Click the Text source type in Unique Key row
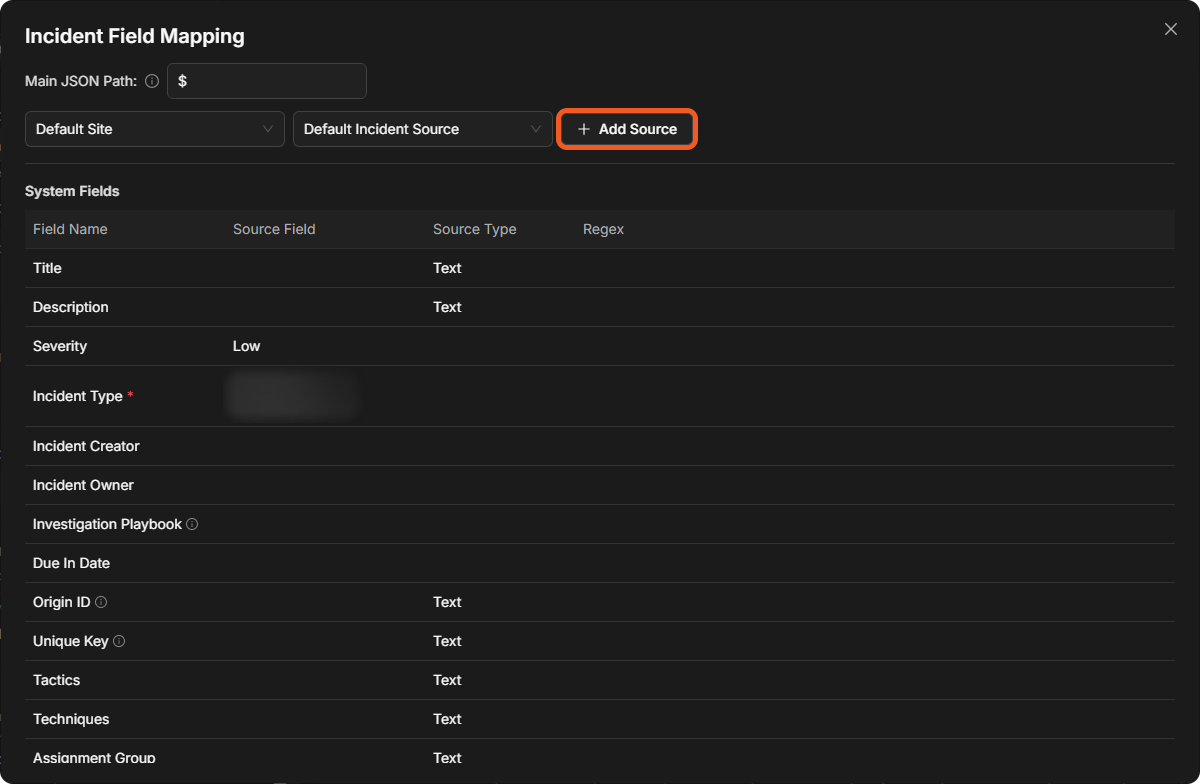This screenshot has width=1200, height=784. (447, 641)
